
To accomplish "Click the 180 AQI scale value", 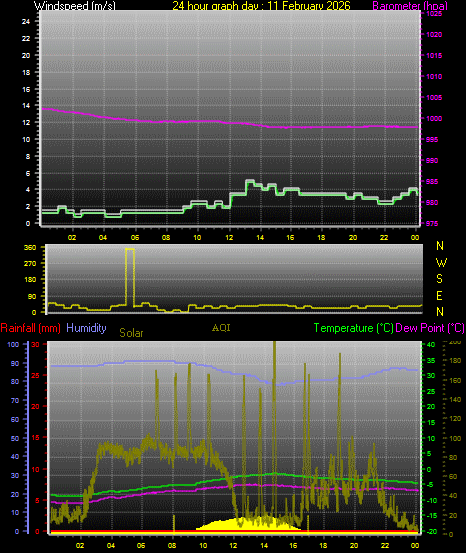I will click(455, 360).
